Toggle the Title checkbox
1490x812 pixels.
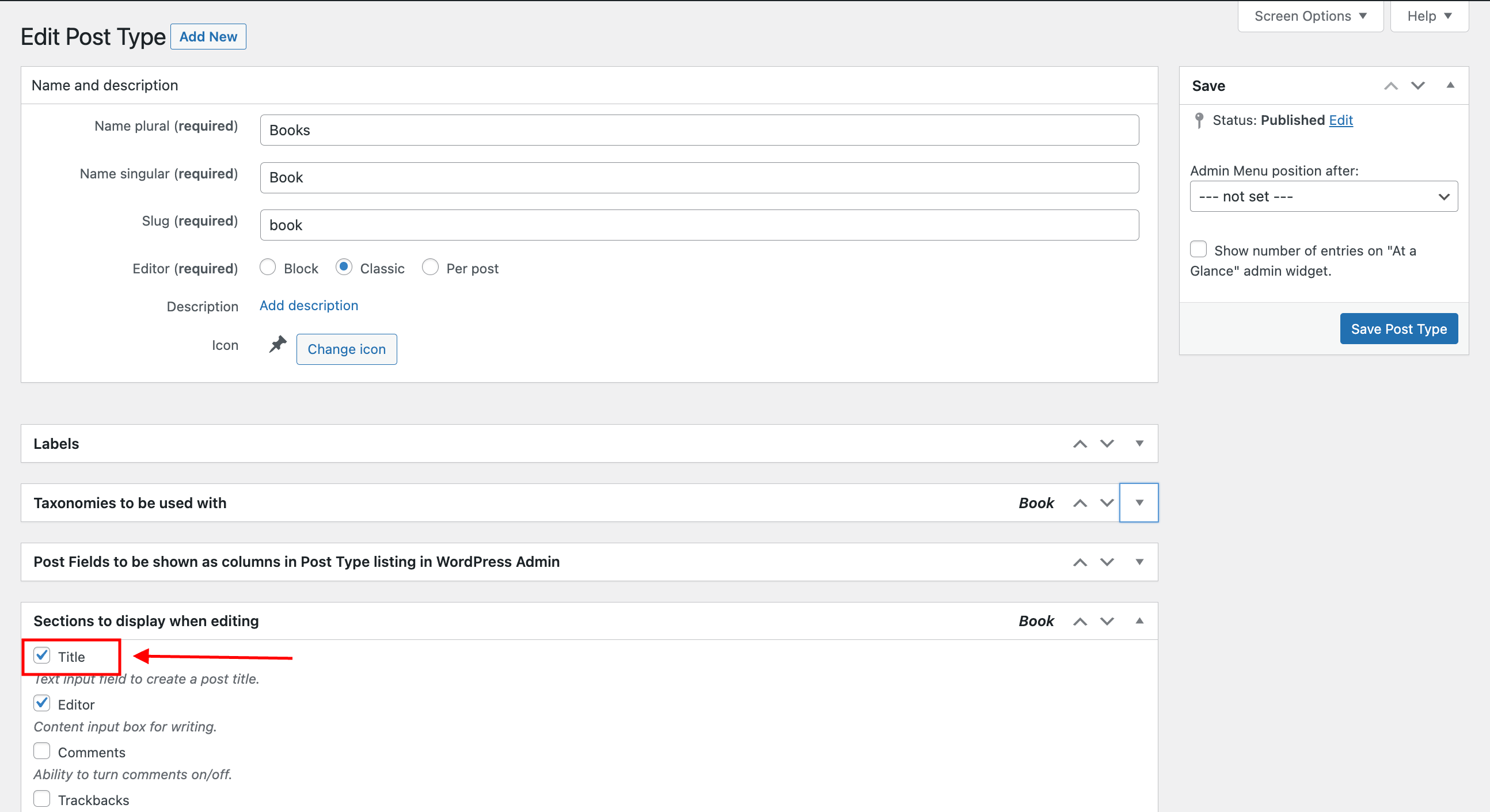[x=41, y=656]
